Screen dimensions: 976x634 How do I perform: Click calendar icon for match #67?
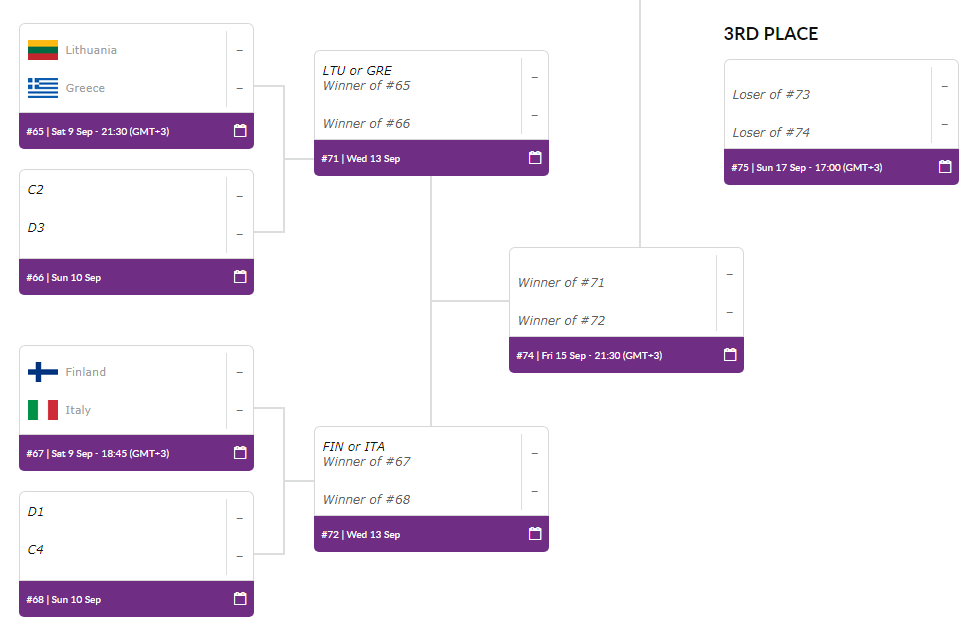click(x=240, y=453)
